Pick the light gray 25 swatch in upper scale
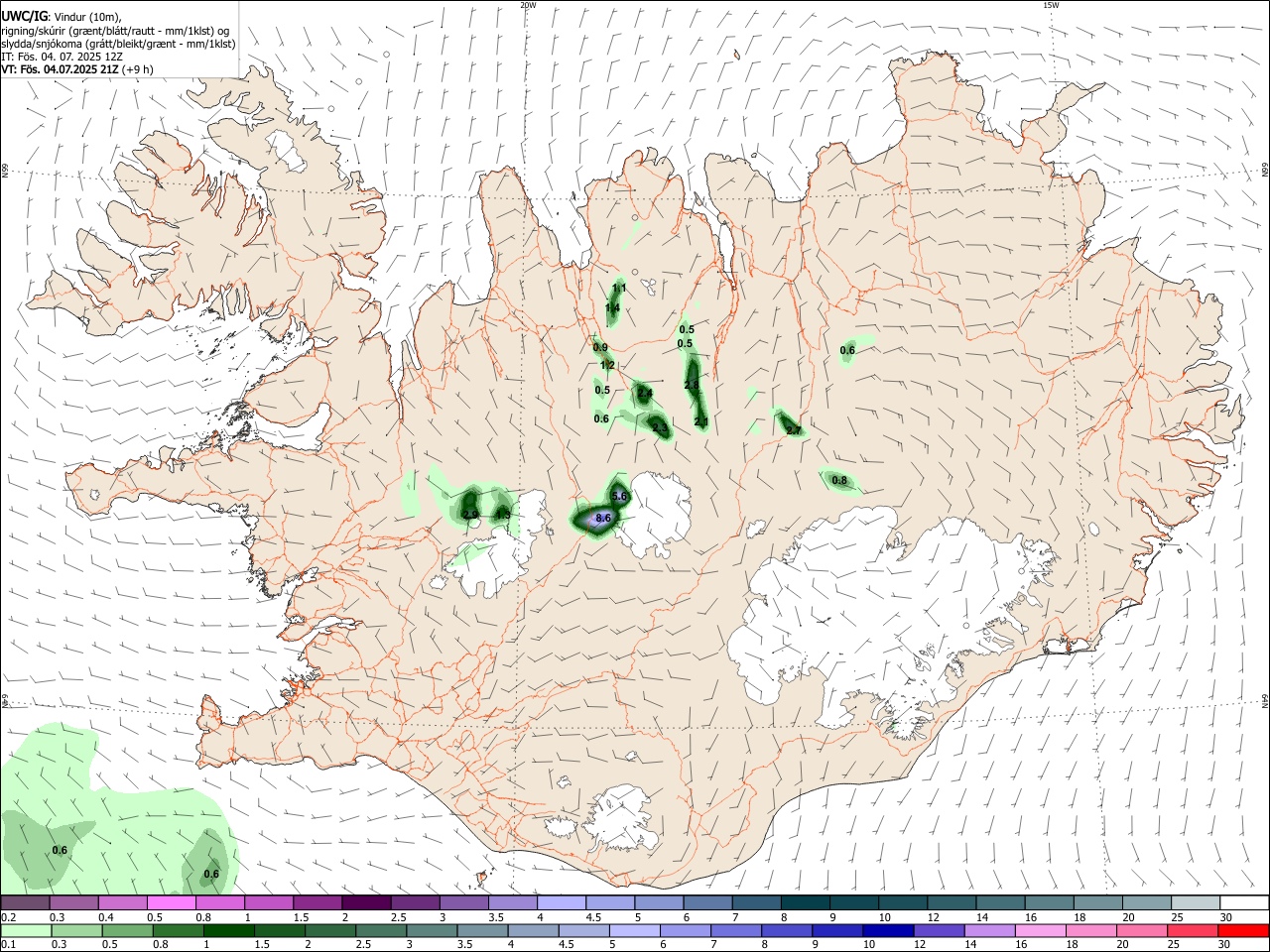1270x952 pixels. coord(1196,902)
